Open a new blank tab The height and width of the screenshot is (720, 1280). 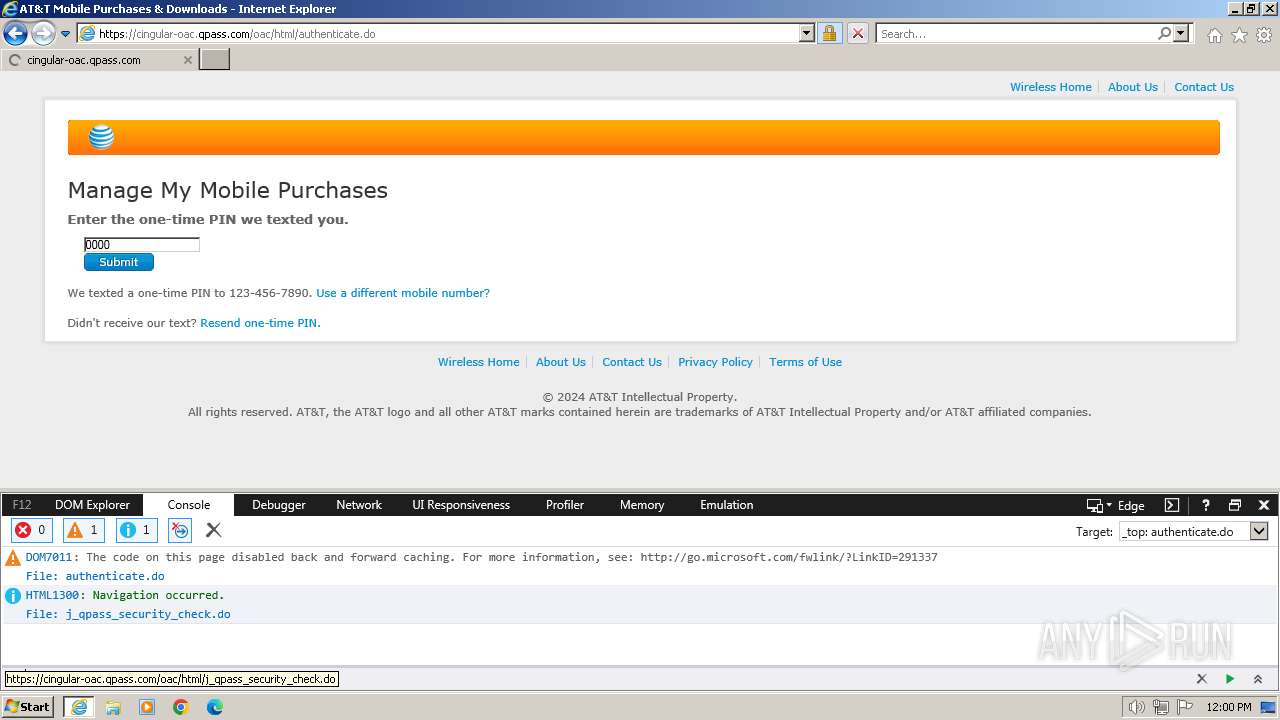coord(215,60)
